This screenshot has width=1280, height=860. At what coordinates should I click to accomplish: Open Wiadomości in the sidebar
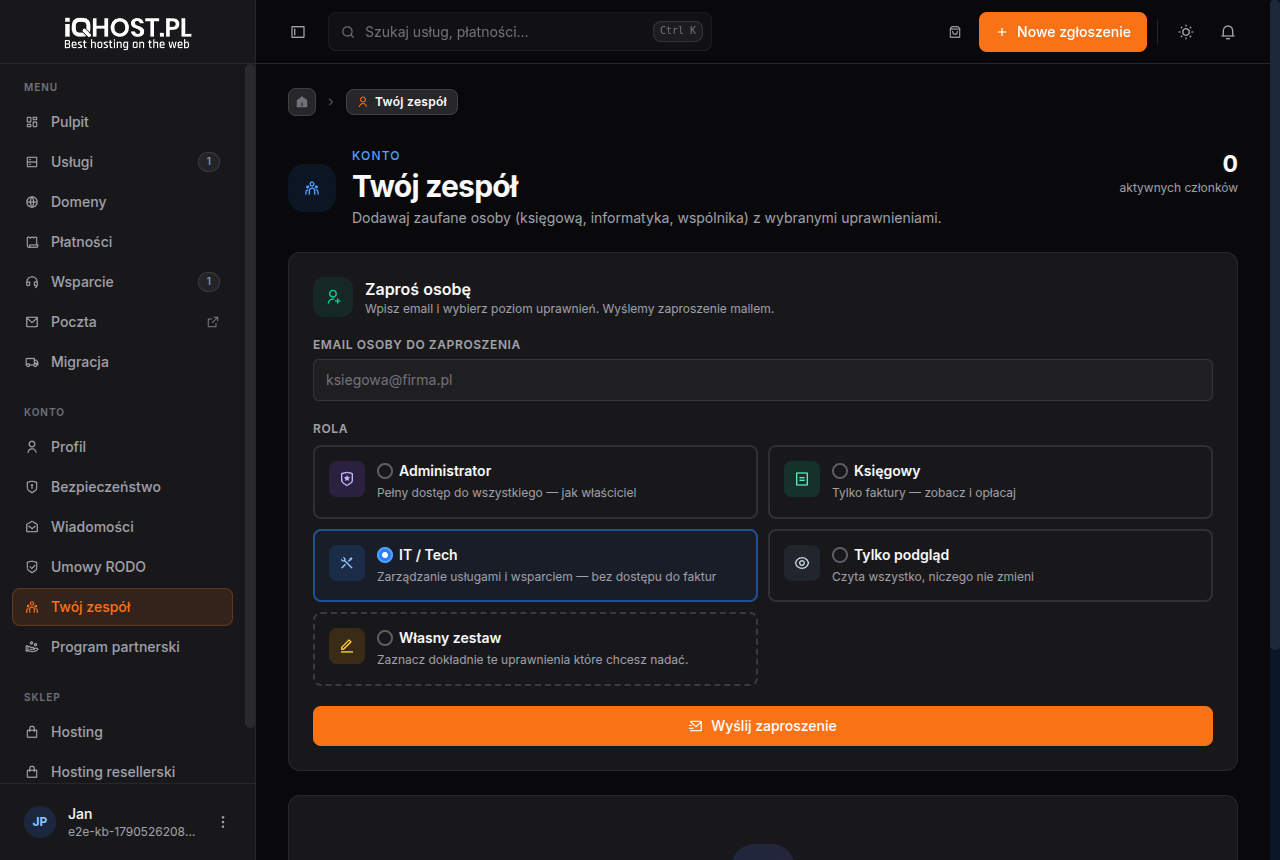tap(122, 527)
